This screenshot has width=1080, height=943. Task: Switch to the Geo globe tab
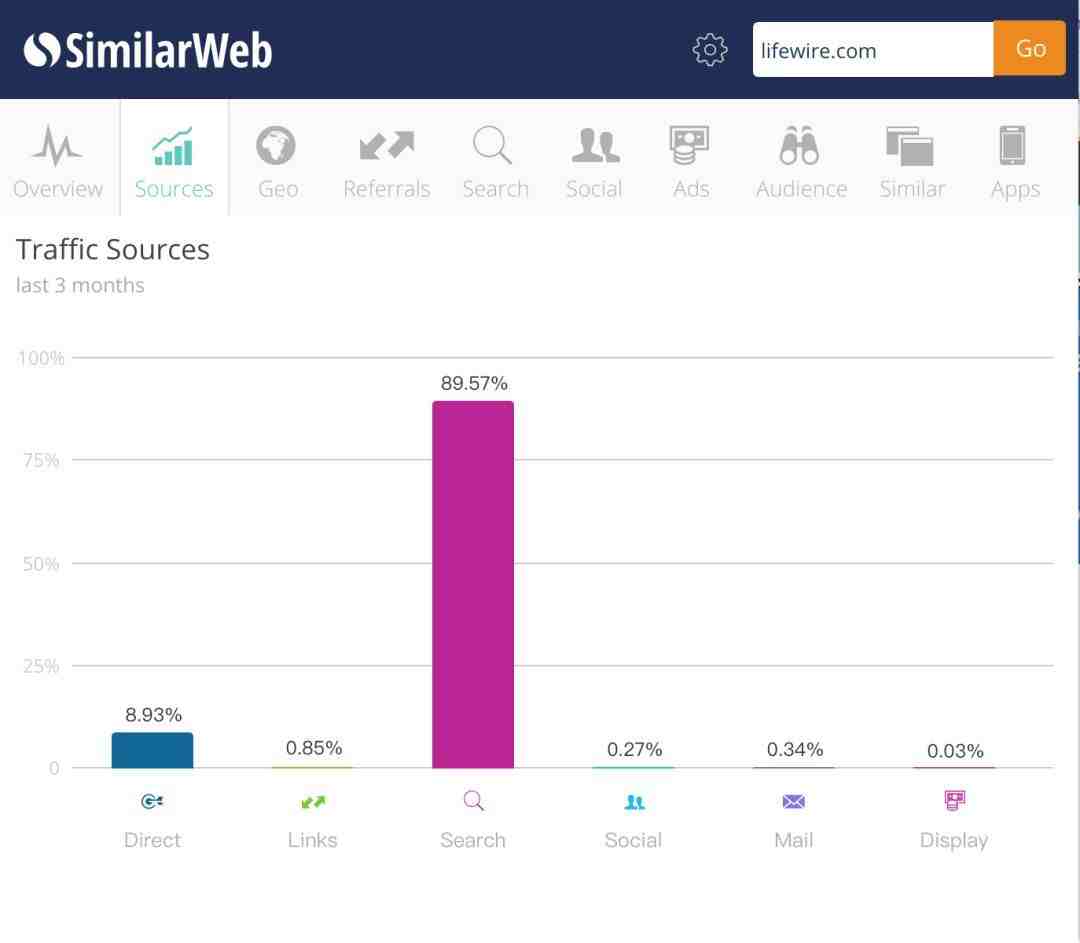click(x=277, y=161)
